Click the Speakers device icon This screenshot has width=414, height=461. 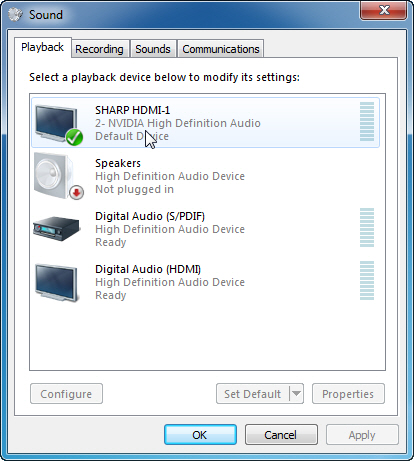57,176
